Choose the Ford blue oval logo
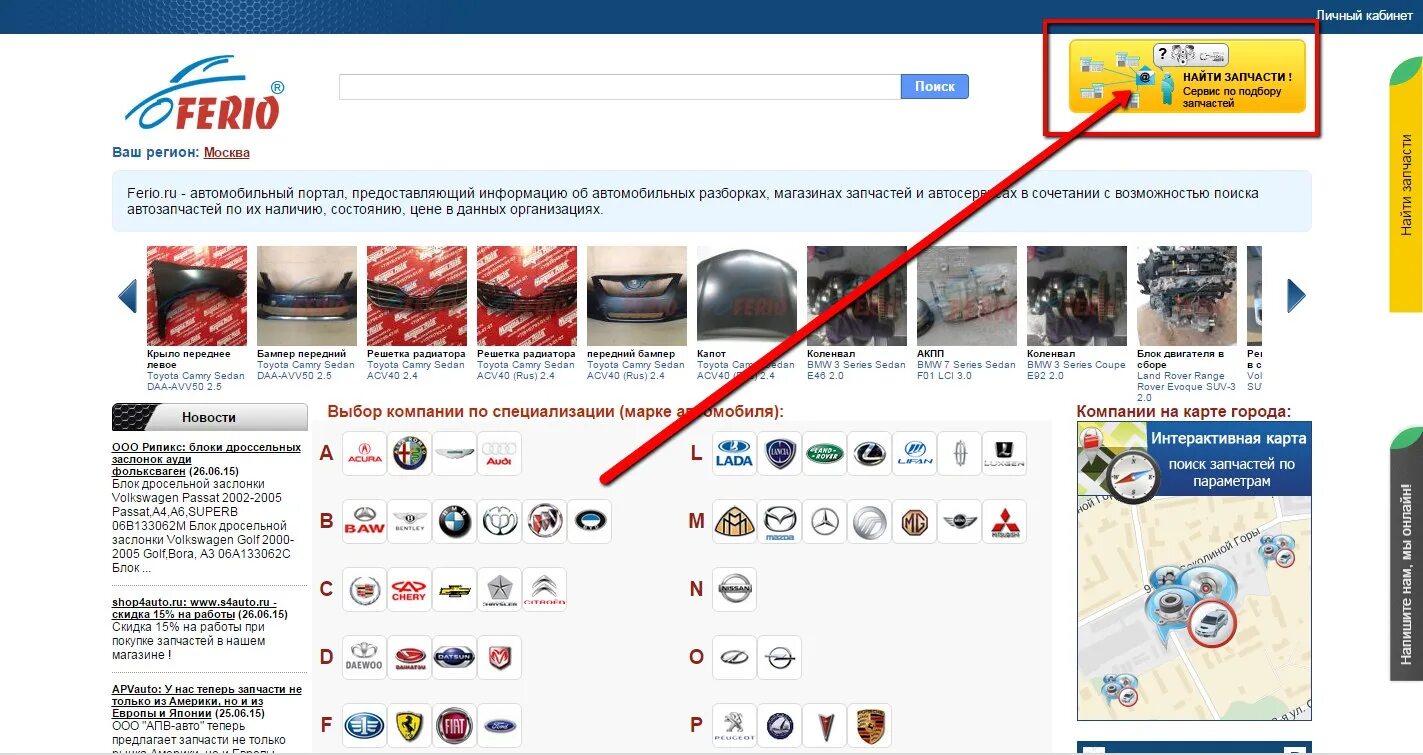 [499, 726]
